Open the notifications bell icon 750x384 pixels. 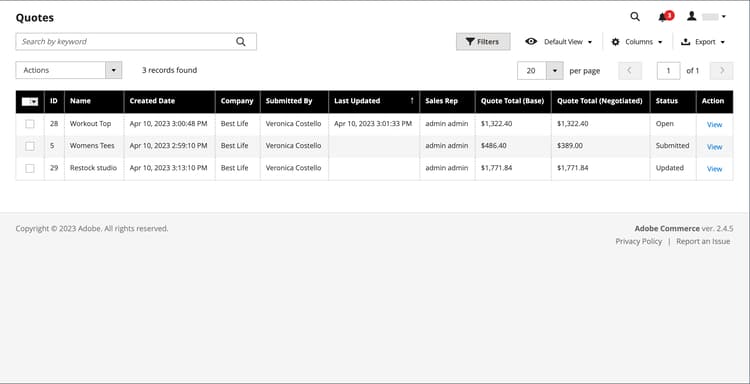pos(665,17)
